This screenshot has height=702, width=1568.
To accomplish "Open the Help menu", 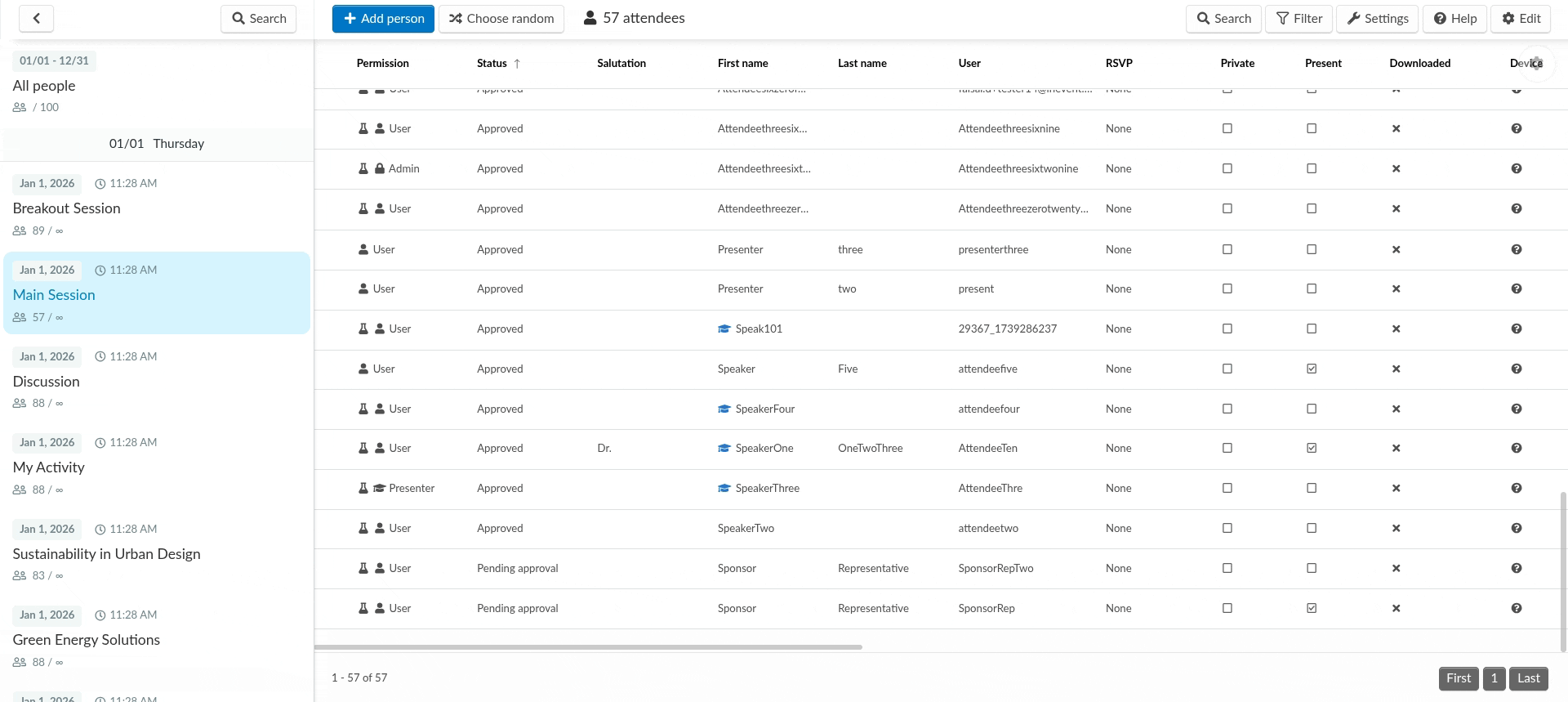I will (x=1454, y=18).
